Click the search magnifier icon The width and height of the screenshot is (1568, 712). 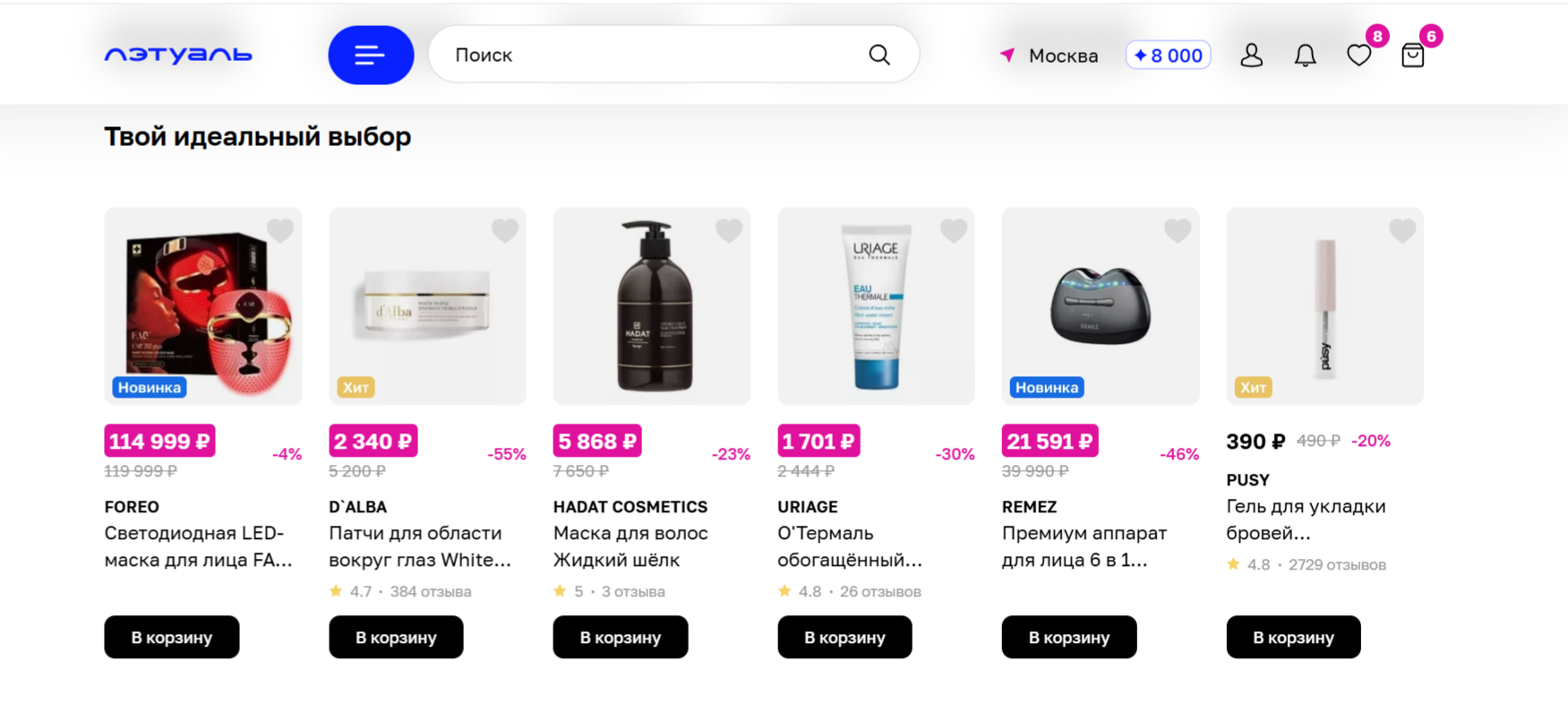[879, 56]
